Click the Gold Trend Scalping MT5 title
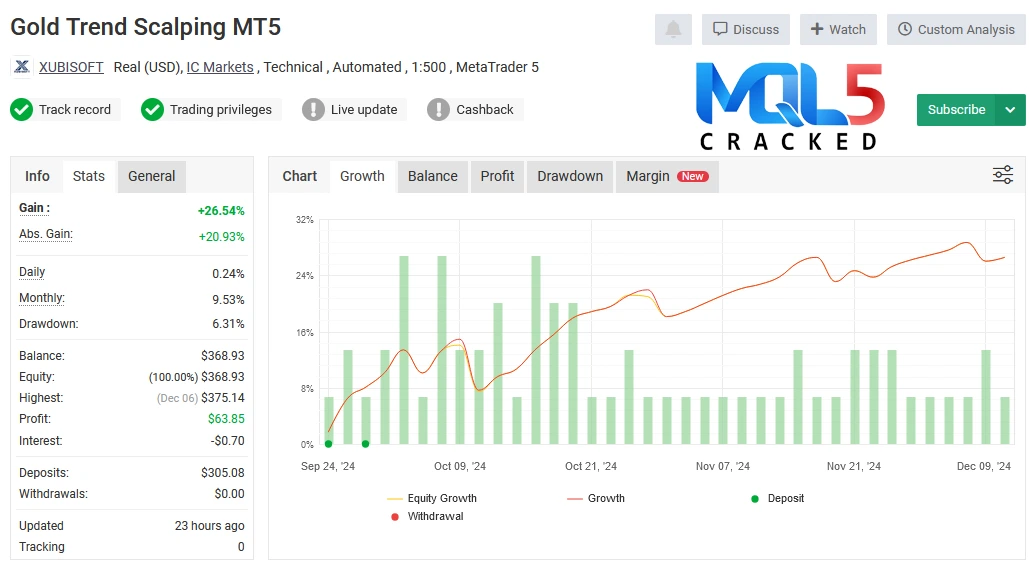 pos(146,27)
